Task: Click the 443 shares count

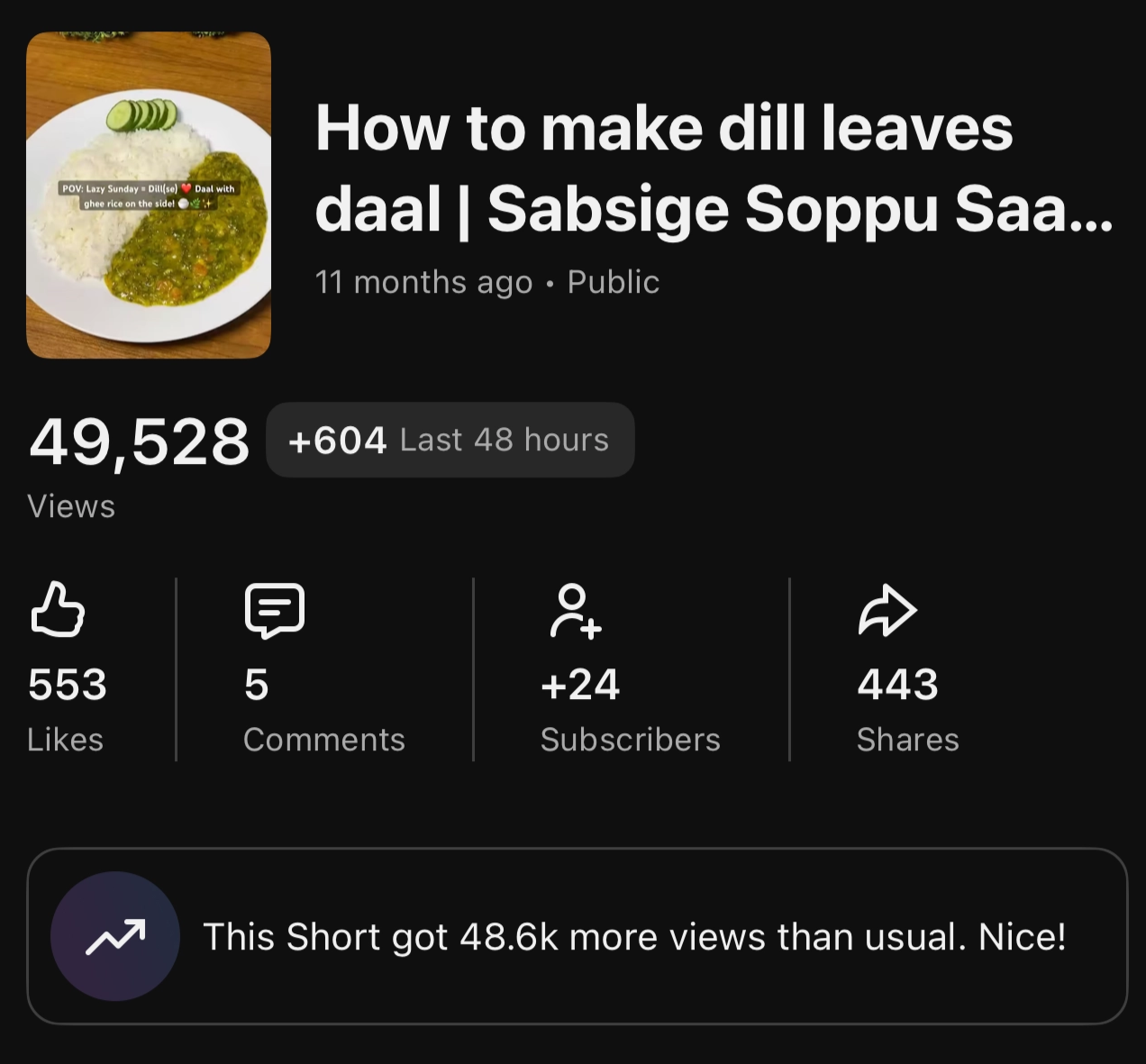Action: pos(897,684)
